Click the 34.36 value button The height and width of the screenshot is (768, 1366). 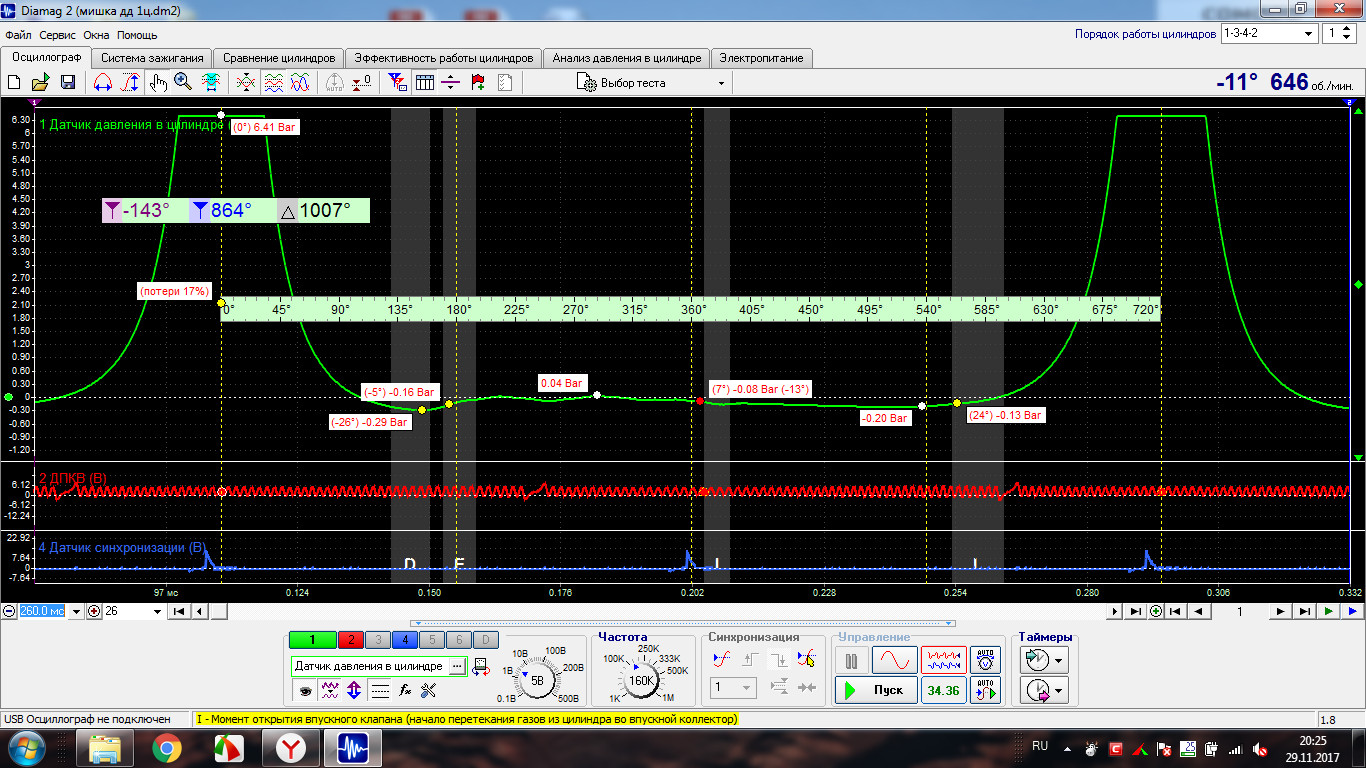(x=944, y=690)
